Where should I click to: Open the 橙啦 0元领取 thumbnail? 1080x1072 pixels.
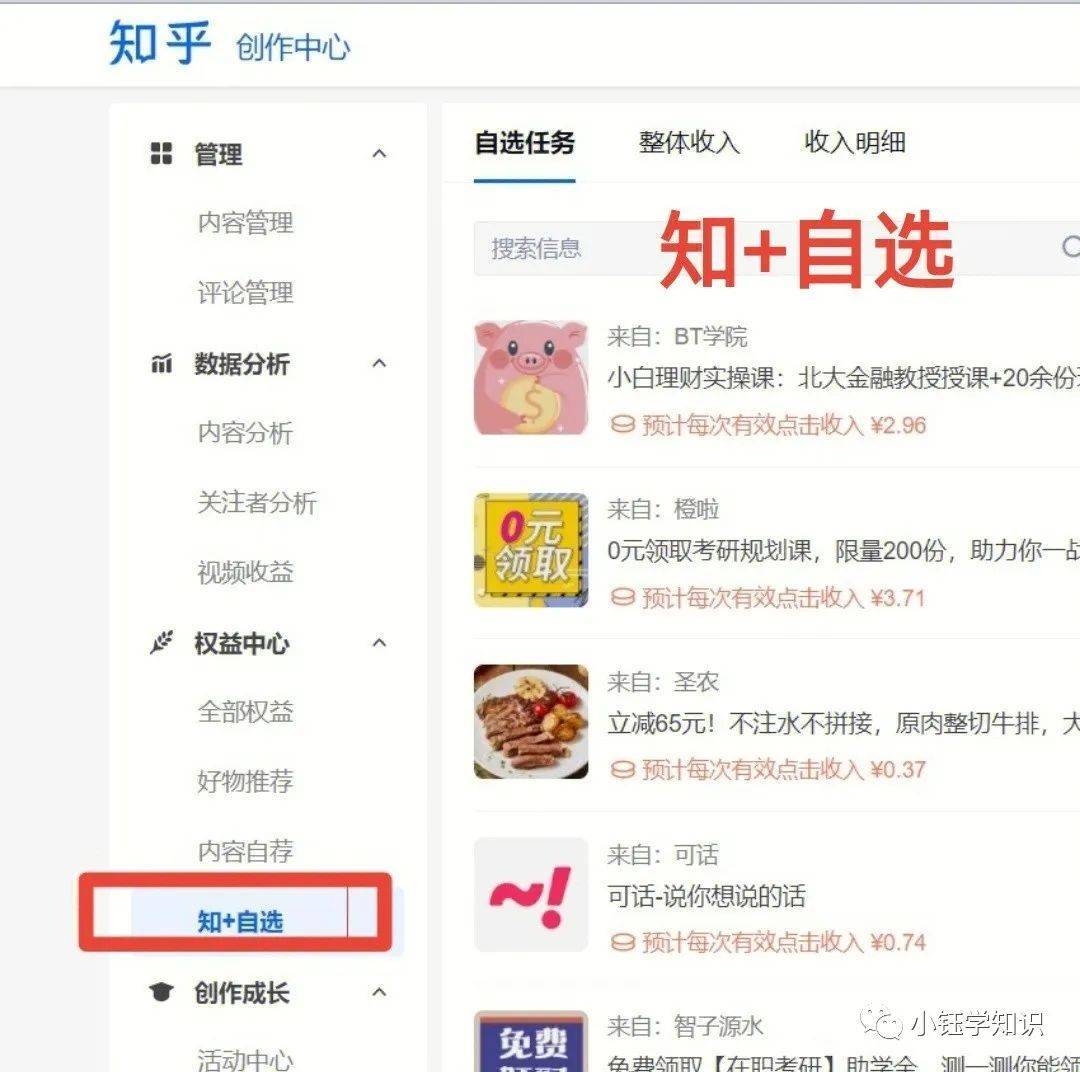point(531,550)
